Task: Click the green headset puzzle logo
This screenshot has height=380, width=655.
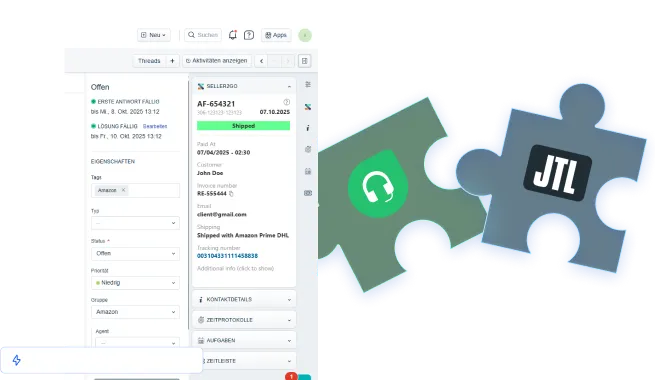Action: point(378,184)
